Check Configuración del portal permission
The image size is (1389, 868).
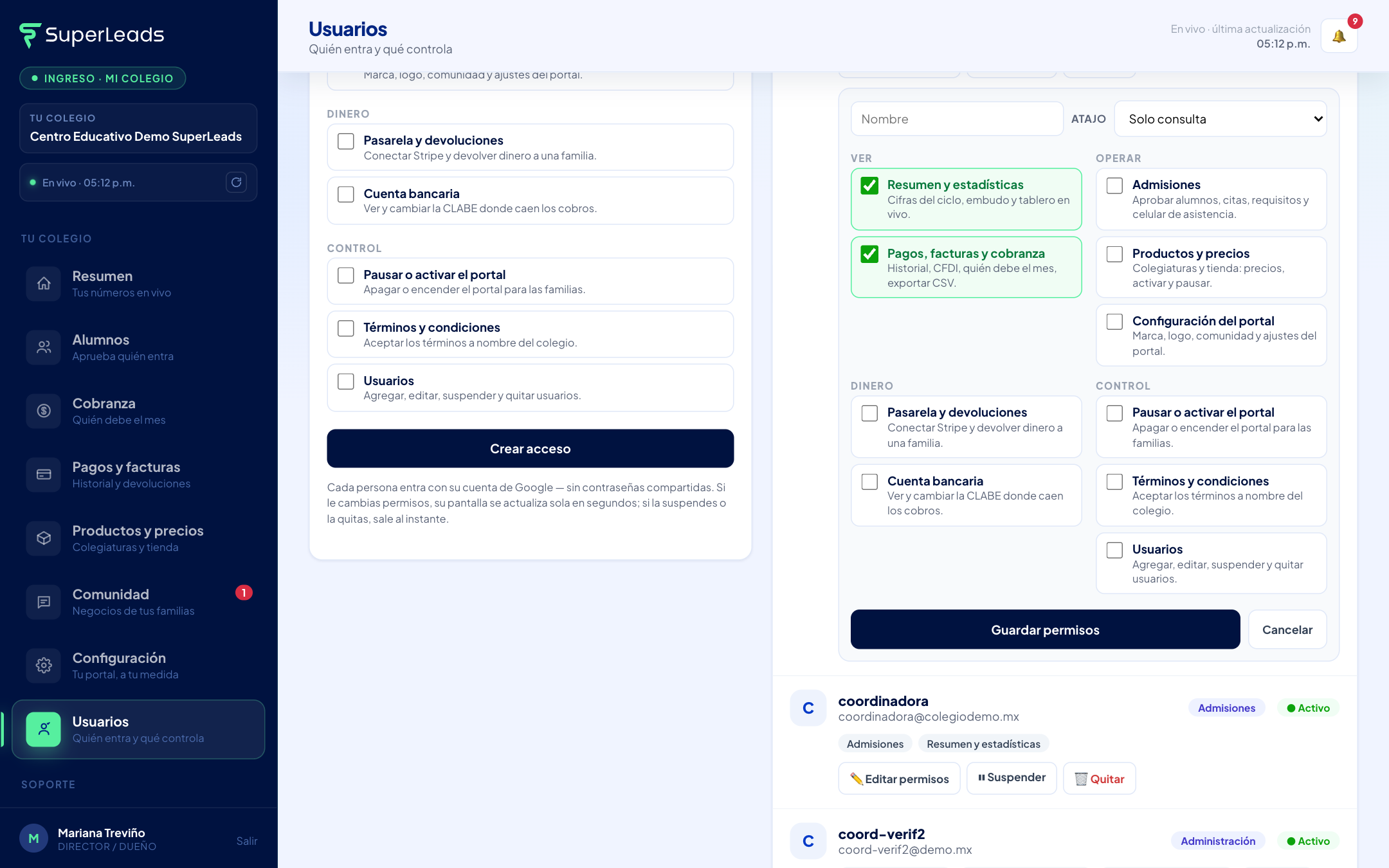coord(1114,321)
